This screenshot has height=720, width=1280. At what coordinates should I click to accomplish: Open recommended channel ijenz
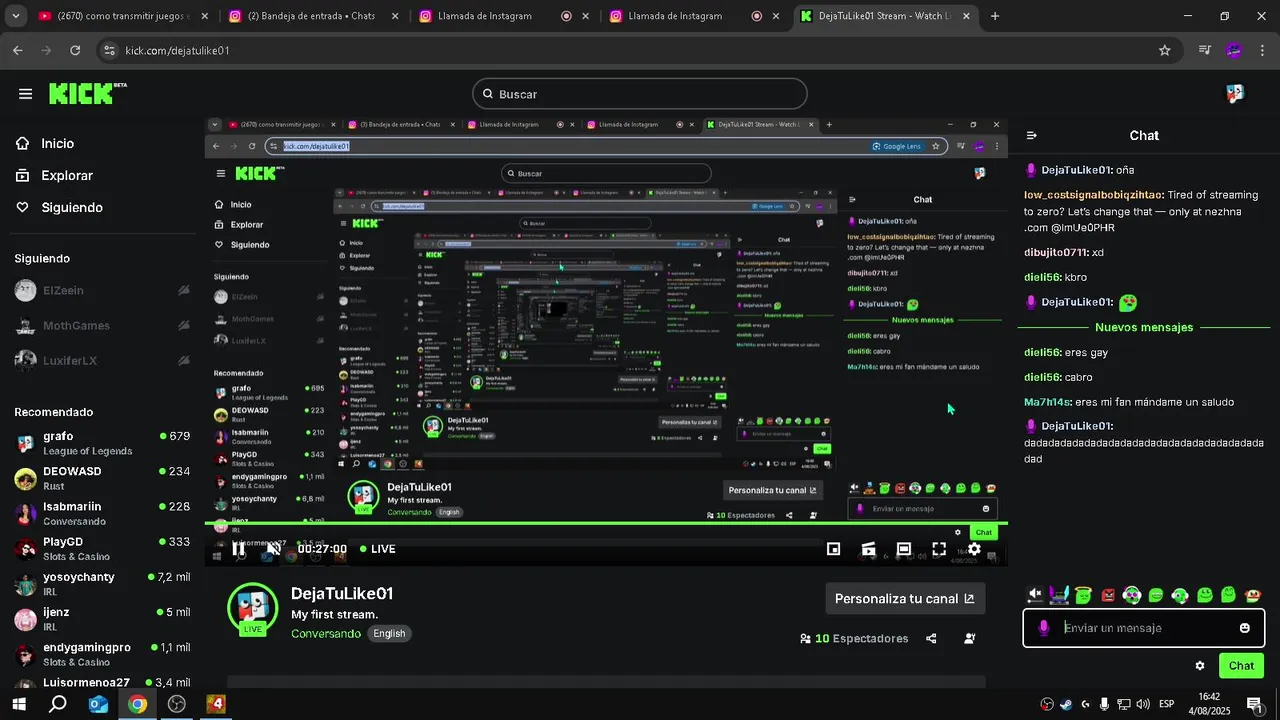coord(100,618)
